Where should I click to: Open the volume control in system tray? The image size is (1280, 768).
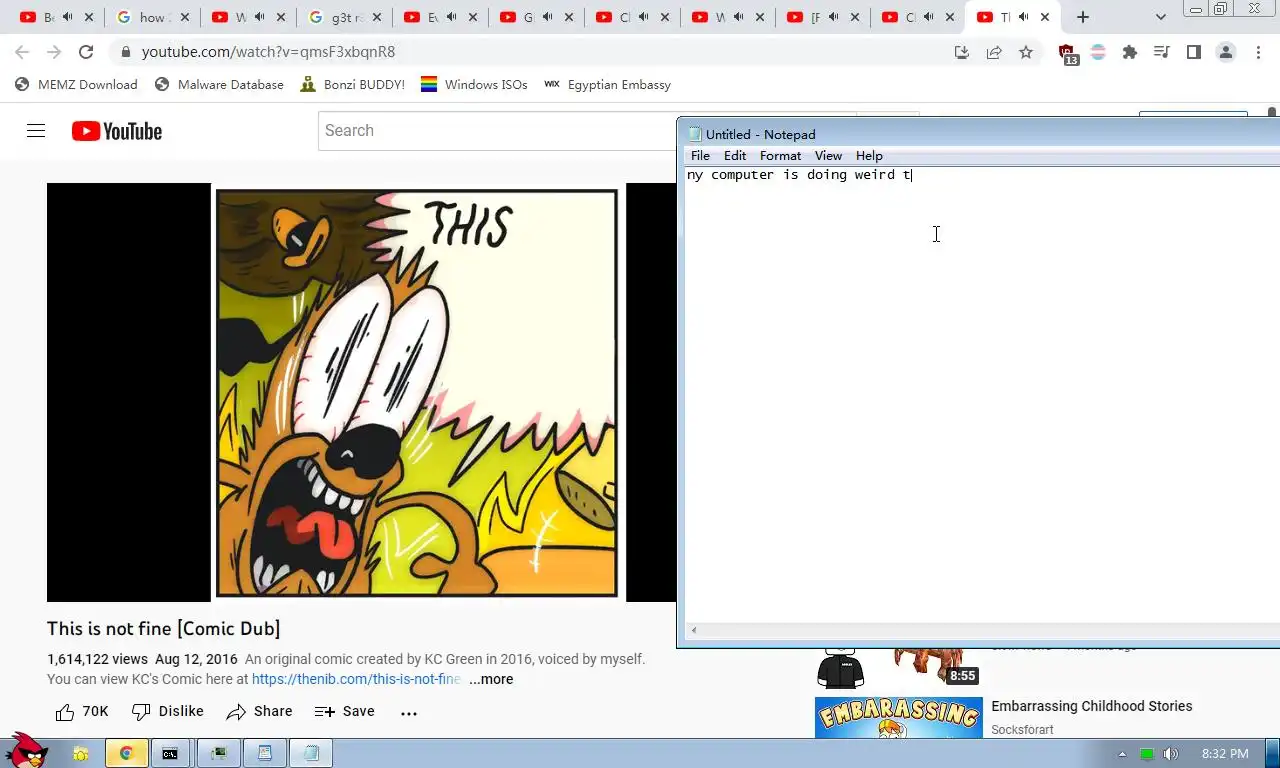tap(1170, 754)
